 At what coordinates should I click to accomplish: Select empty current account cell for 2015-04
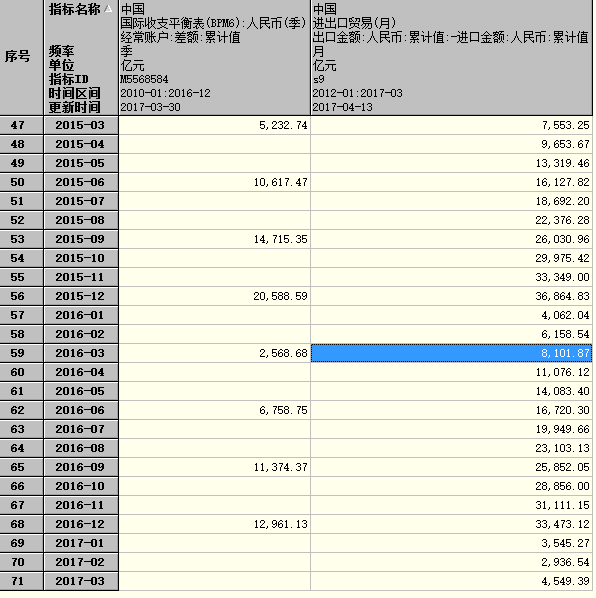(215, 144)
